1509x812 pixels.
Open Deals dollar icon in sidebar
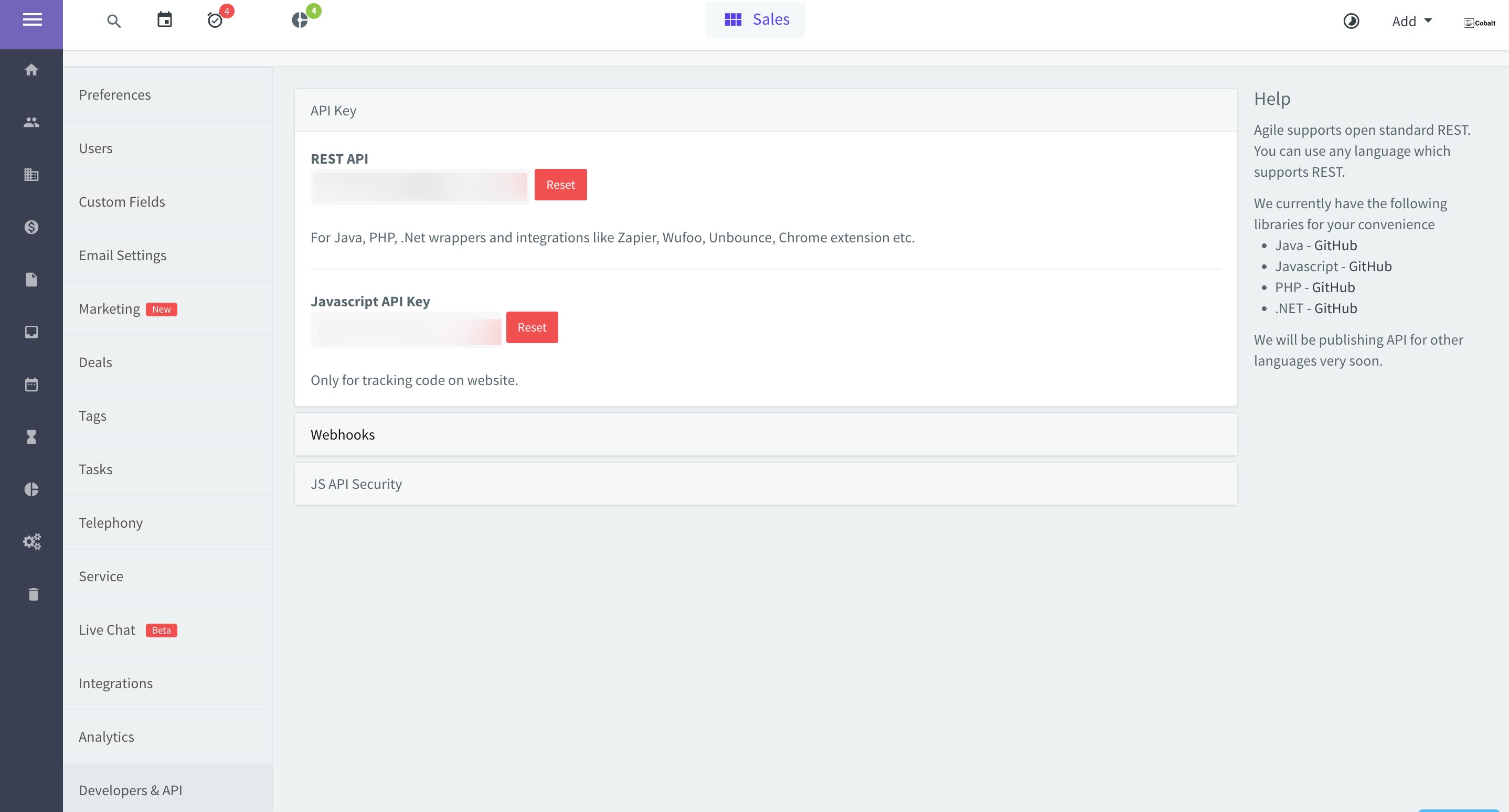point(31,227)
